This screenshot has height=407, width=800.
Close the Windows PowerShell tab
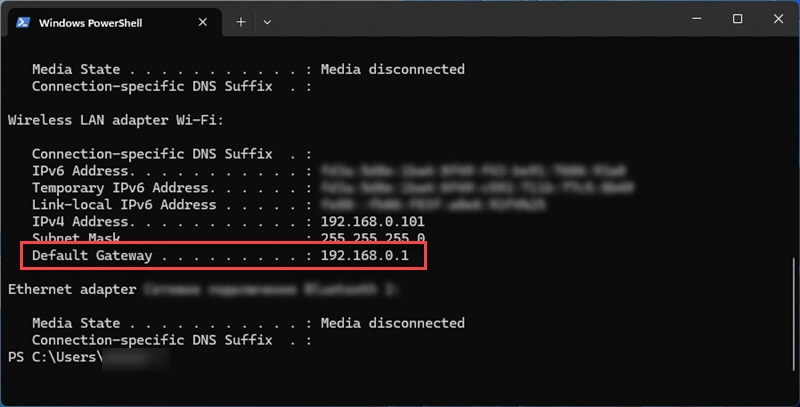point(203,22)
